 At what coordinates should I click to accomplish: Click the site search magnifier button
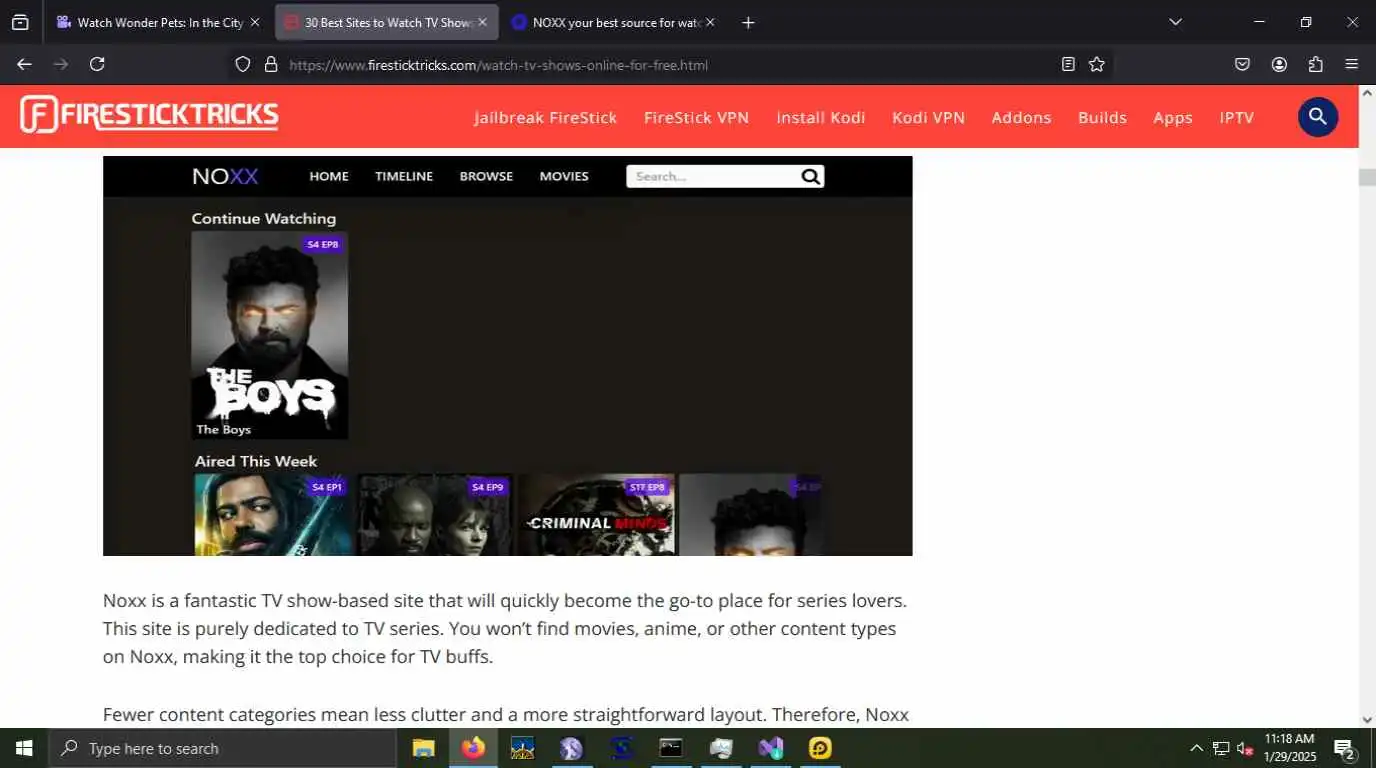[x=1318, y=117]
